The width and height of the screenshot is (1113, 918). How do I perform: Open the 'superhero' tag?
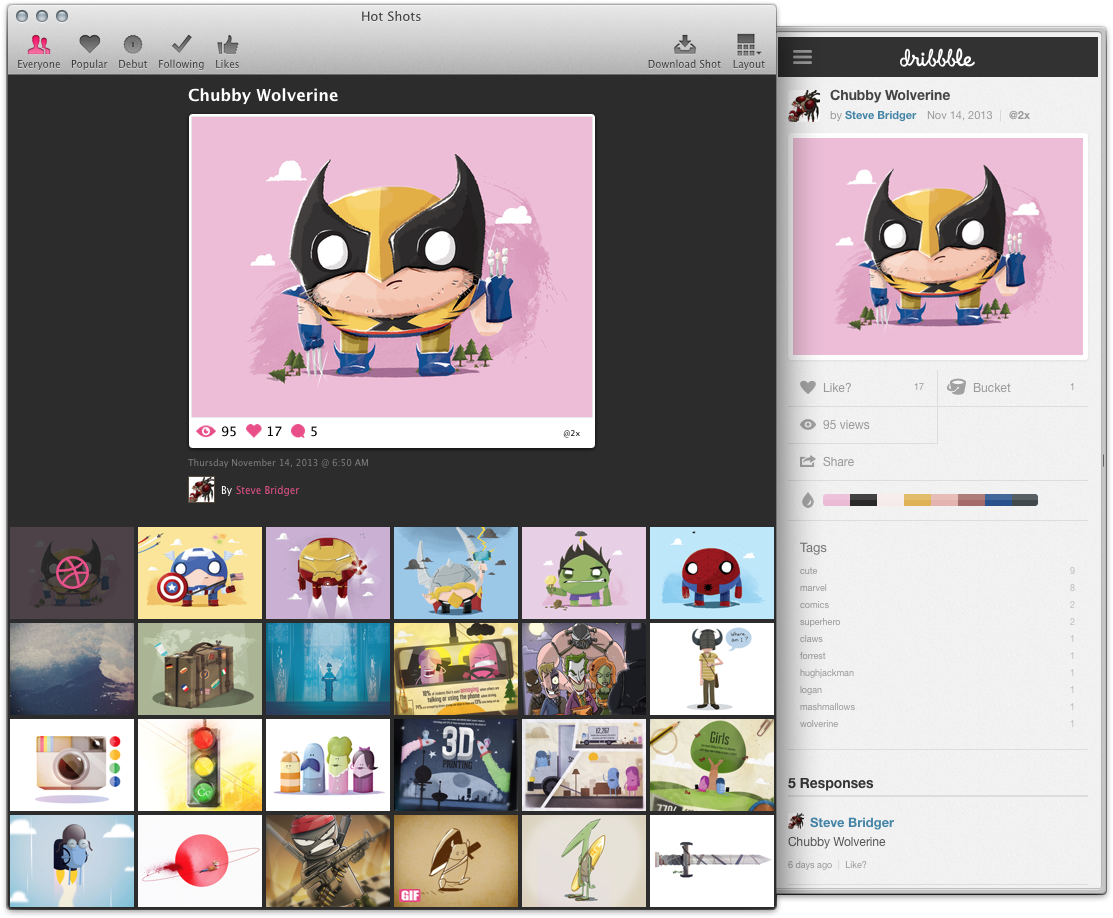tap(820, 622)
